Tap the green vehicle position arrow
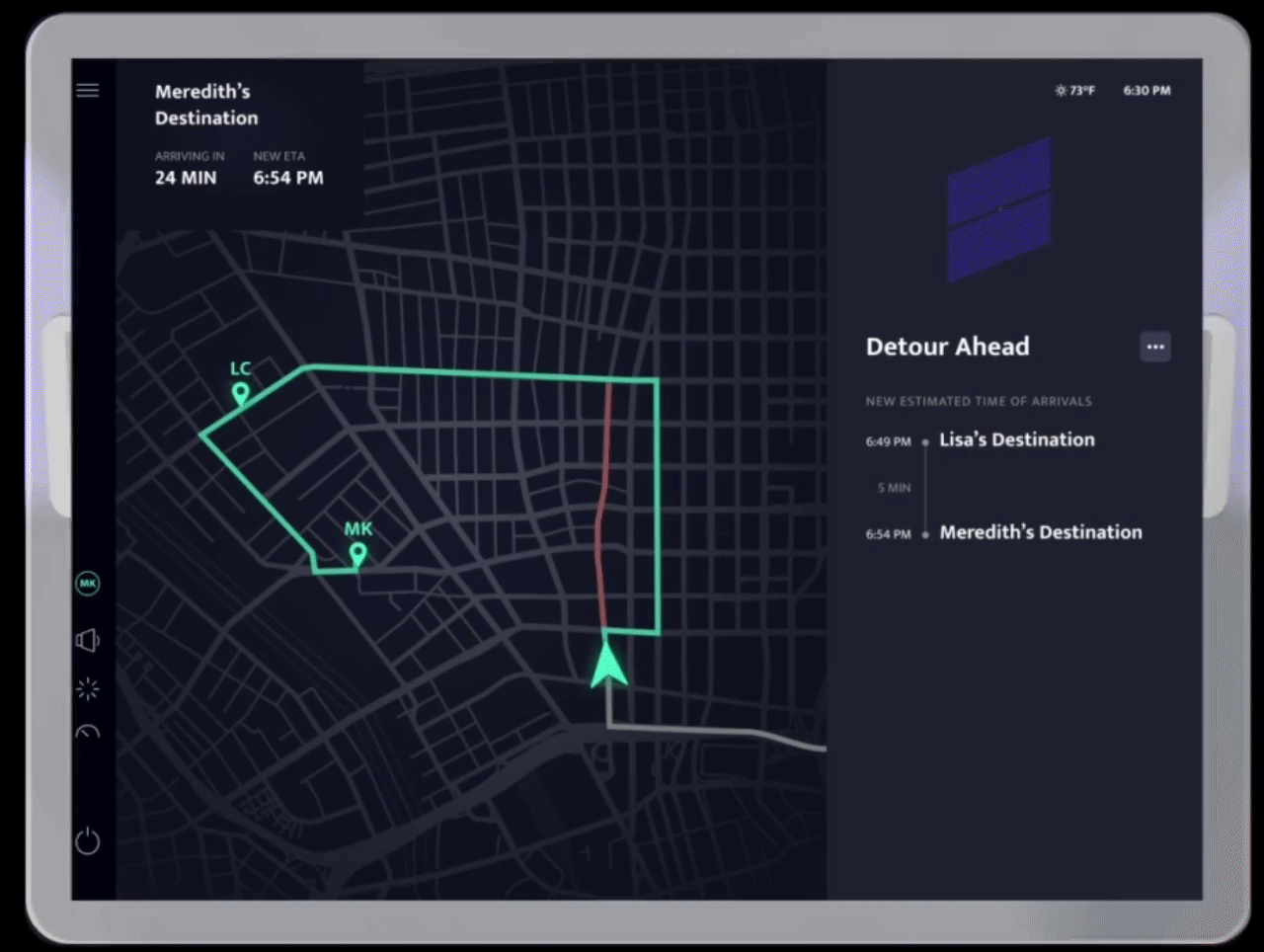The width and height of the screenshot is (1264, 952). (x=608, y=664)
